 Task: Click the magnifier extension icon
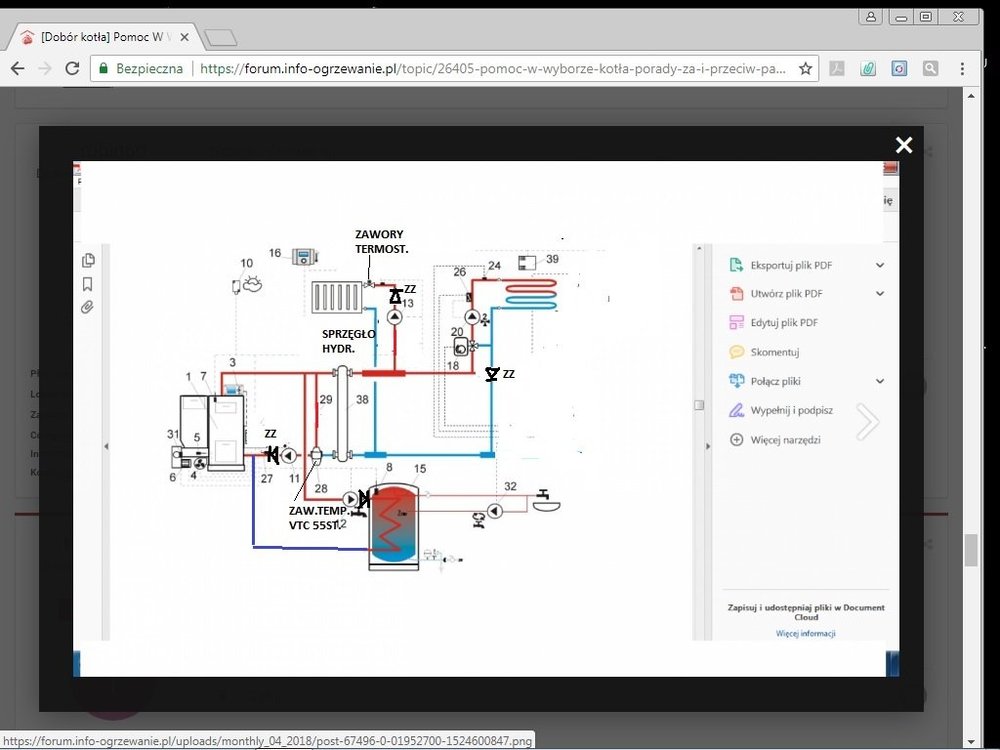point(930,69)
